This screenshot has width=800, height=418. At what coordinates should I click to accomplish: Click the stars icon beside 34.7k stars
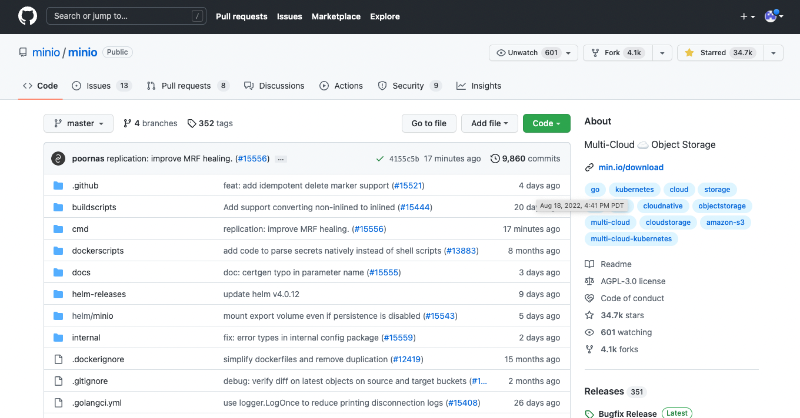click(589, 315)
